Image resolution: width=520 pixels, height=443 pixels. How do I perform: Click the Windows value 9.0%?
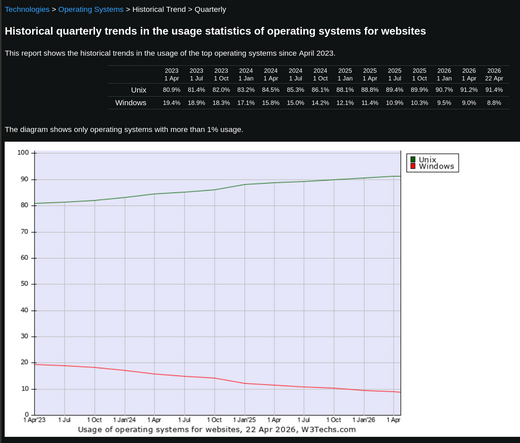tap(469, 103)
